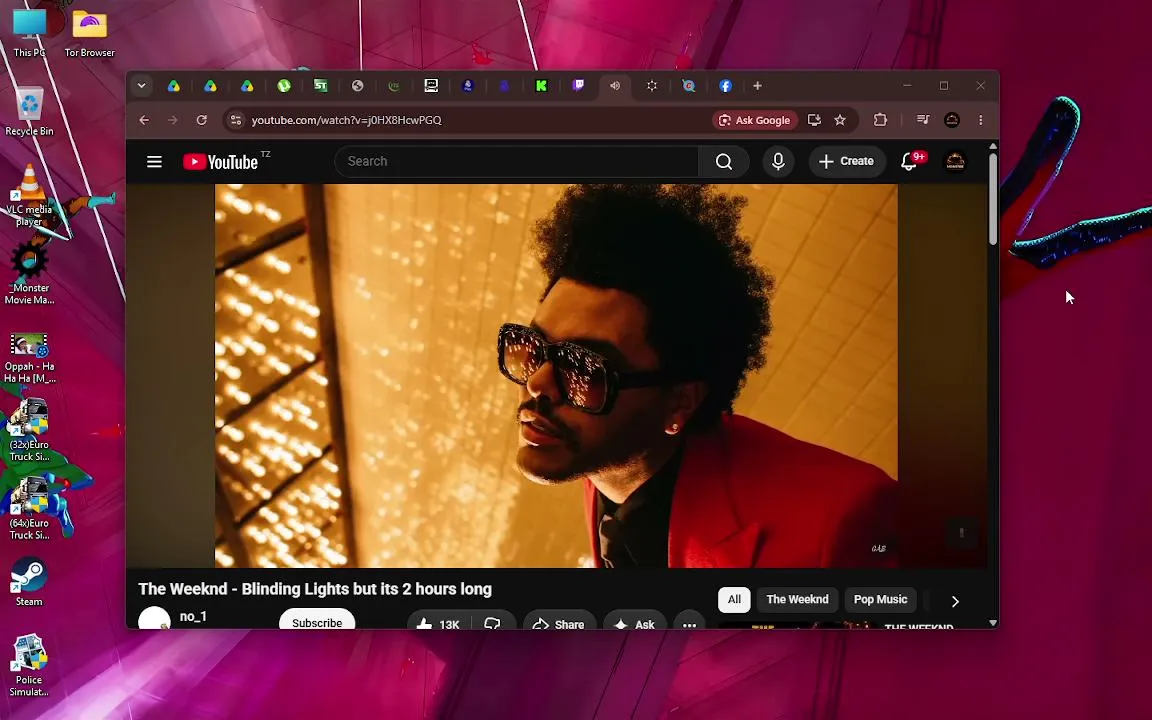
Task: Open the Monster Movie Maker desktop icon
Action: (x=29, y=273)
